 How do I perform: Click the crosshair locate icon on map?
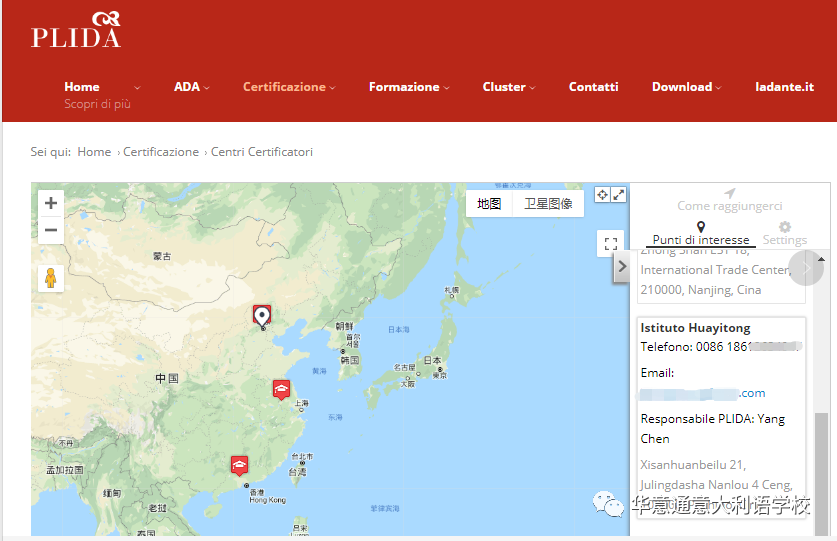602,195
